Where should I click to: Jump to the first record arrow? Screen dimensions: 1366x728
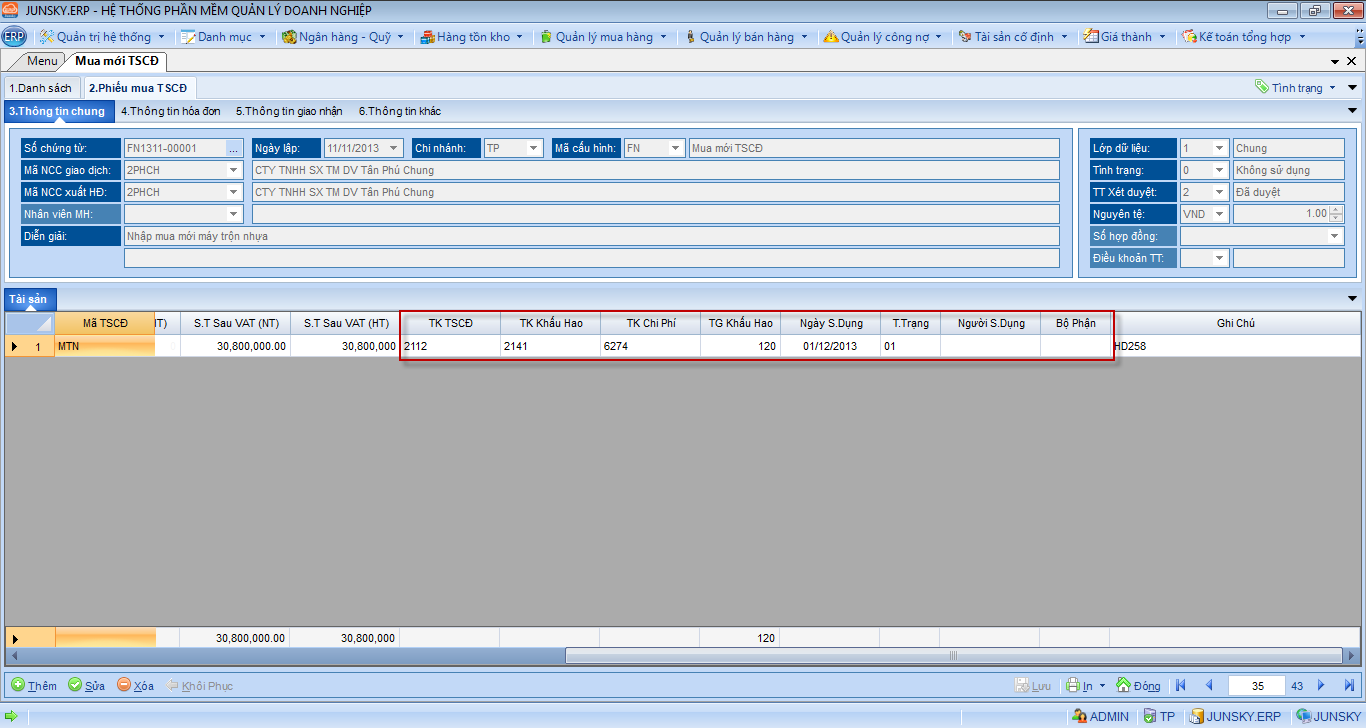tap(1181, 685)
